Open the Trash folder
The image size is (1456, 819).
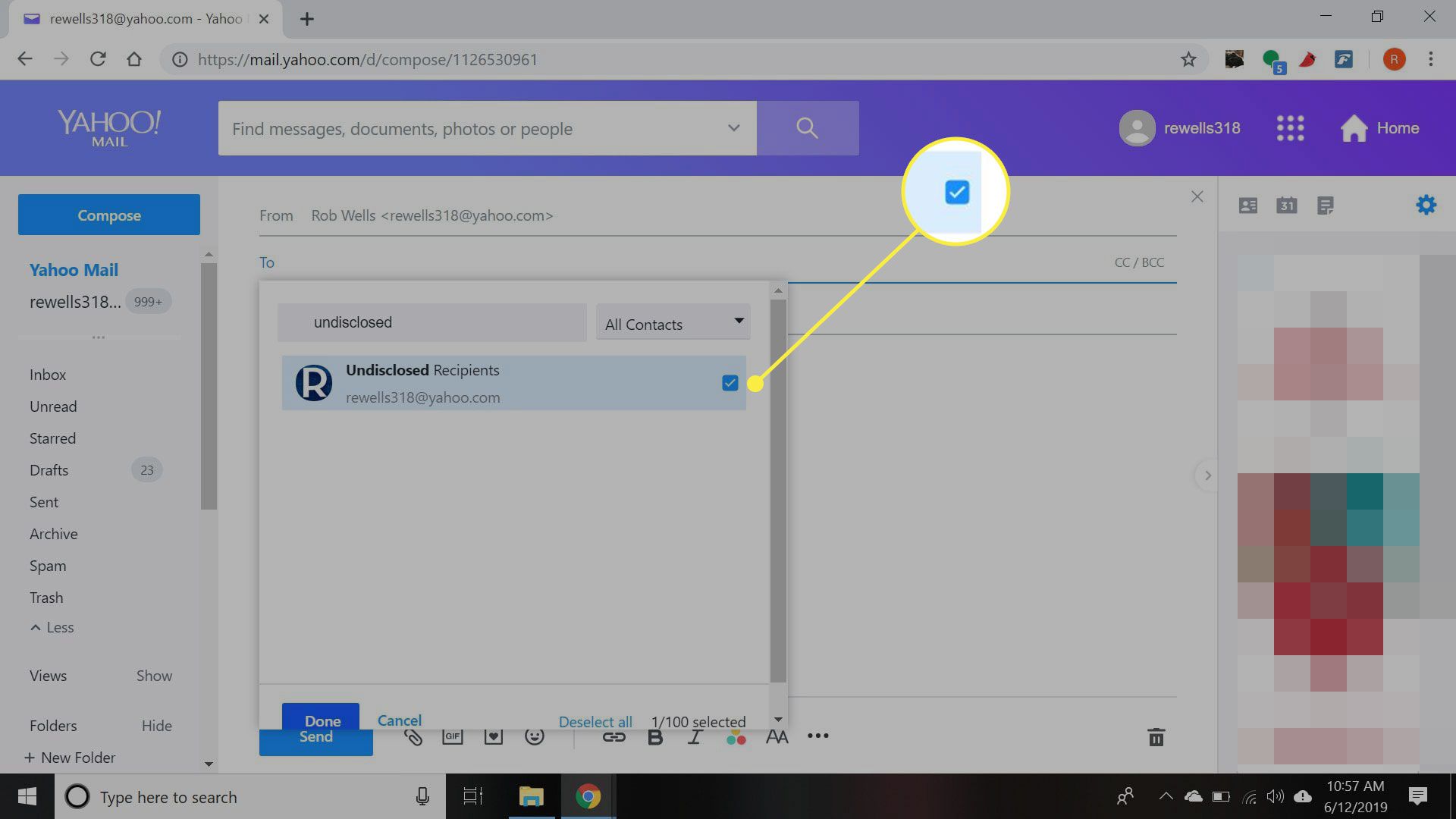tap(46, 598)
